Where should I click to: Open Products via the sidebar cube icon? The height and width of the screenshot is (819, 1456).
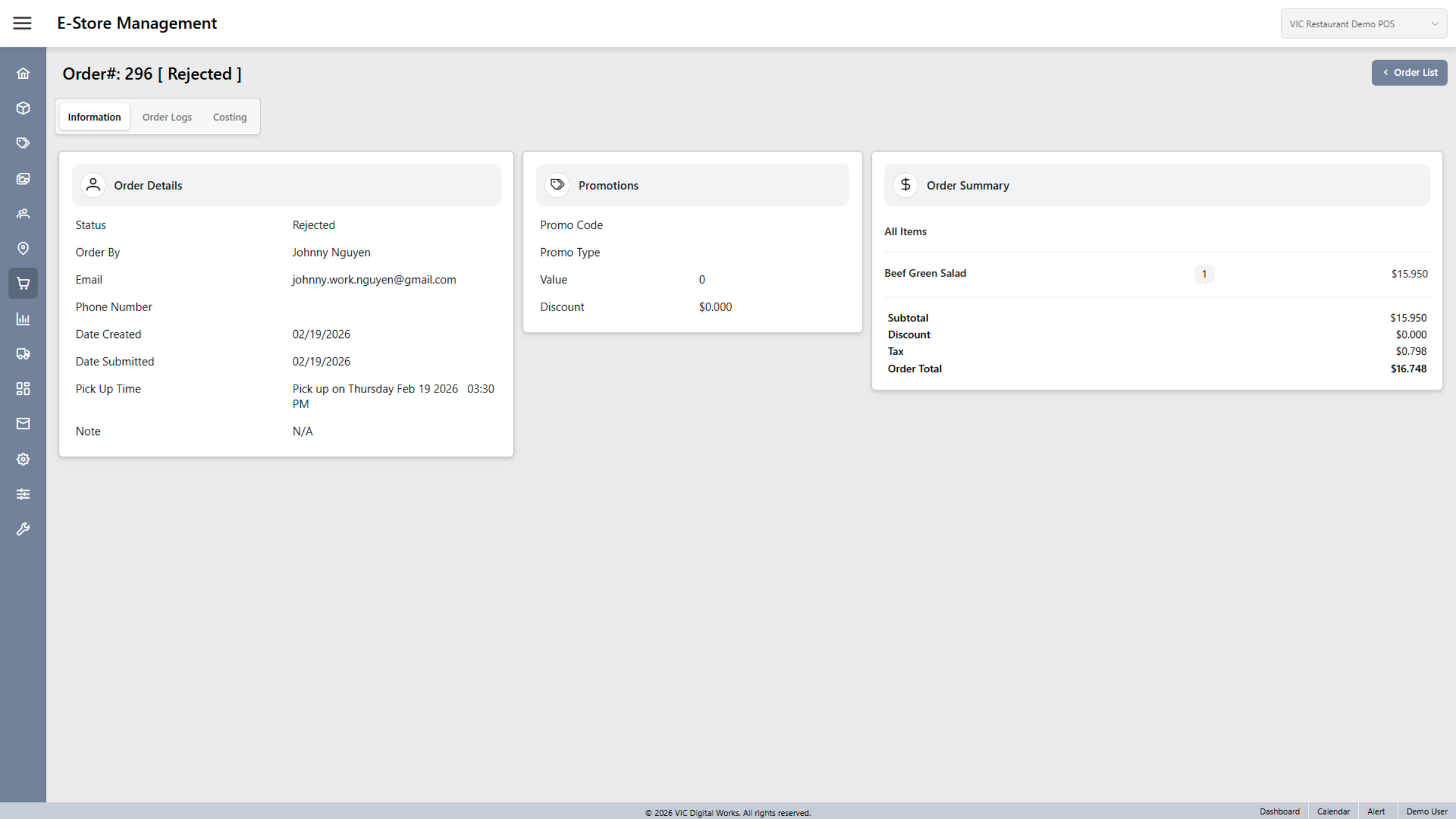(x=23, y=108)
